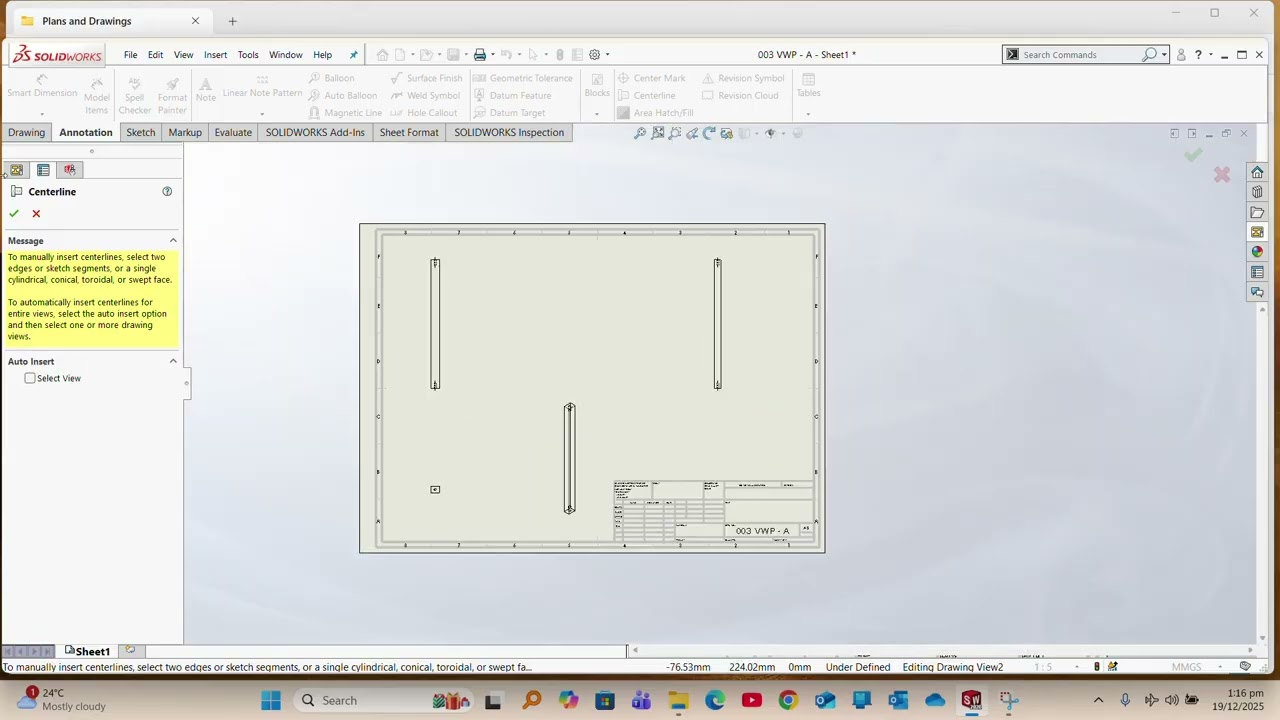Switch to the Drawing tab
1280x720 pixels.
tap(26, 132)
